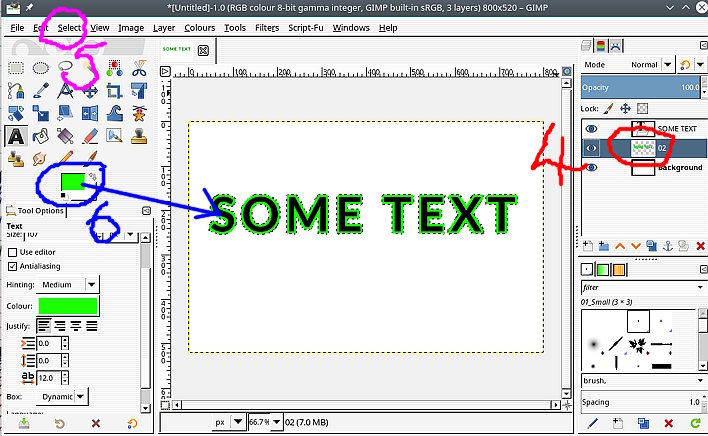Select the Pencil tool

click(65, 158)
